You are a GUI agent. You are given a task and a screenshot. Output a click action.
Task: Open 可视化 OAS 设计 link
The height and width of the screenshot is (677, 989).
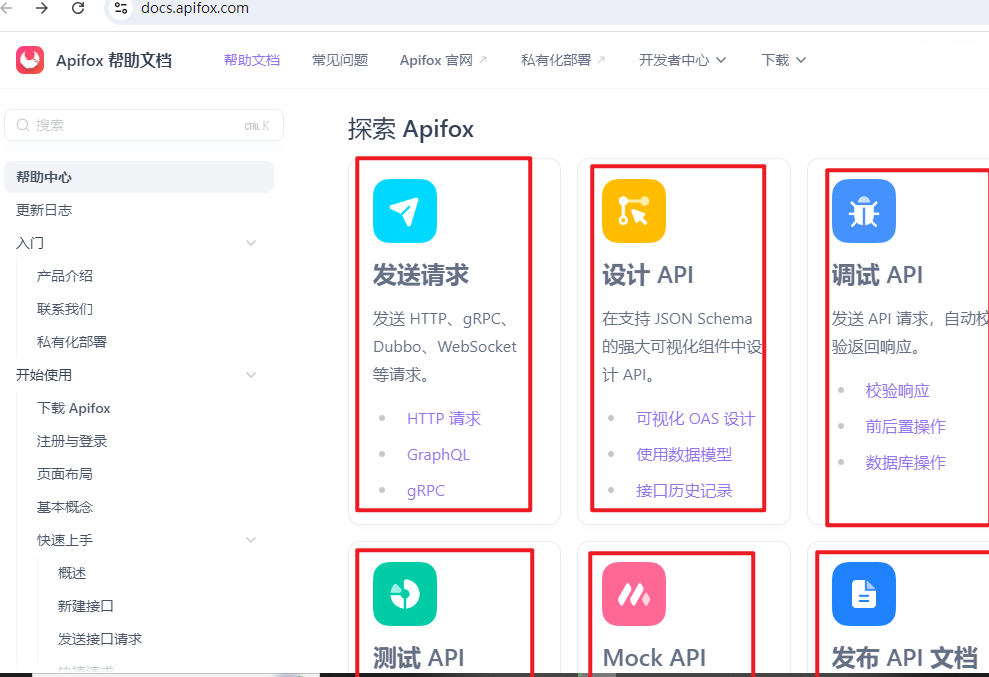pos(695,419)
